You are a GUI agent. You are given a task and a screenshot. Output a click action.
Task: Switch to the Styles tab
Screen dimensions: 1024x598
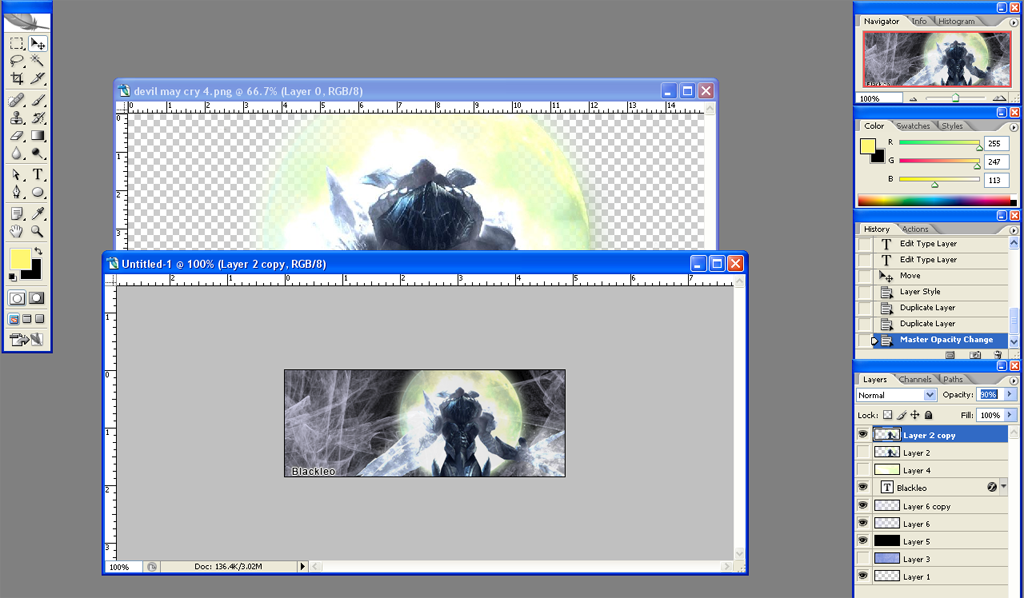pyautogui.click(x=952, y=126)
